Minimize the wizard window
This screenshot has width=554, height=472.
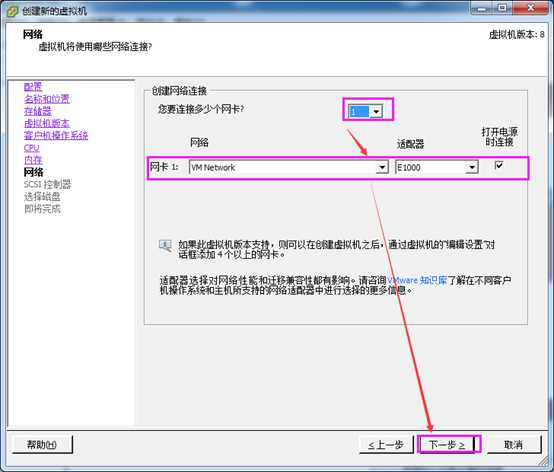coord(482,8)
